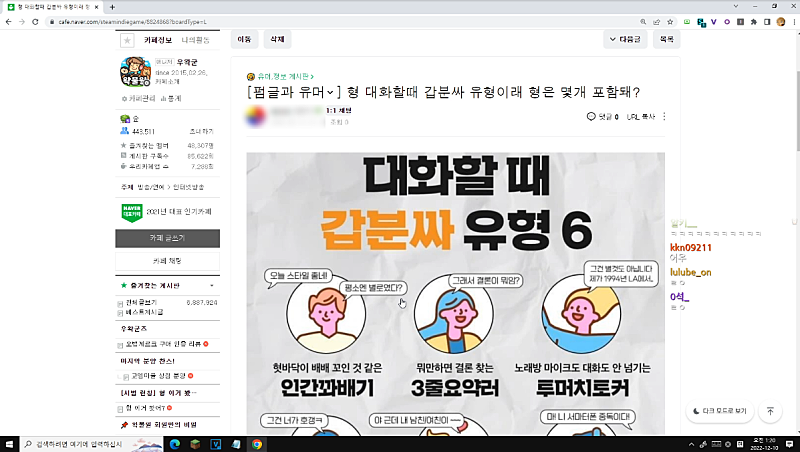Click the 이동 button above the post
Image resolution: width=800 pixels, height=452 pixels.
pos(244,39)
